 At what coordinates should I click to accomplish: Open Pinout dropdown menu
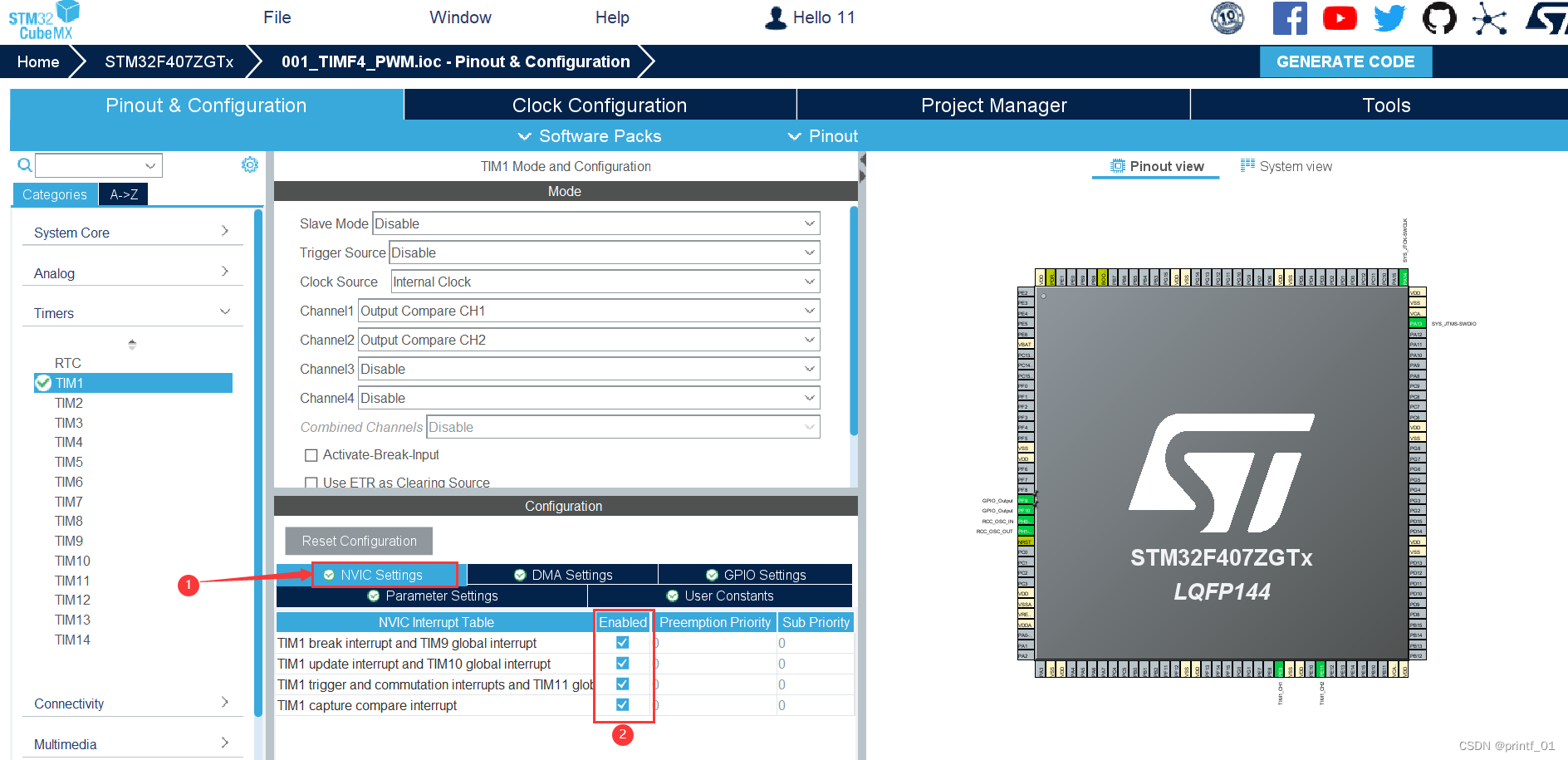tap(822, 136)
